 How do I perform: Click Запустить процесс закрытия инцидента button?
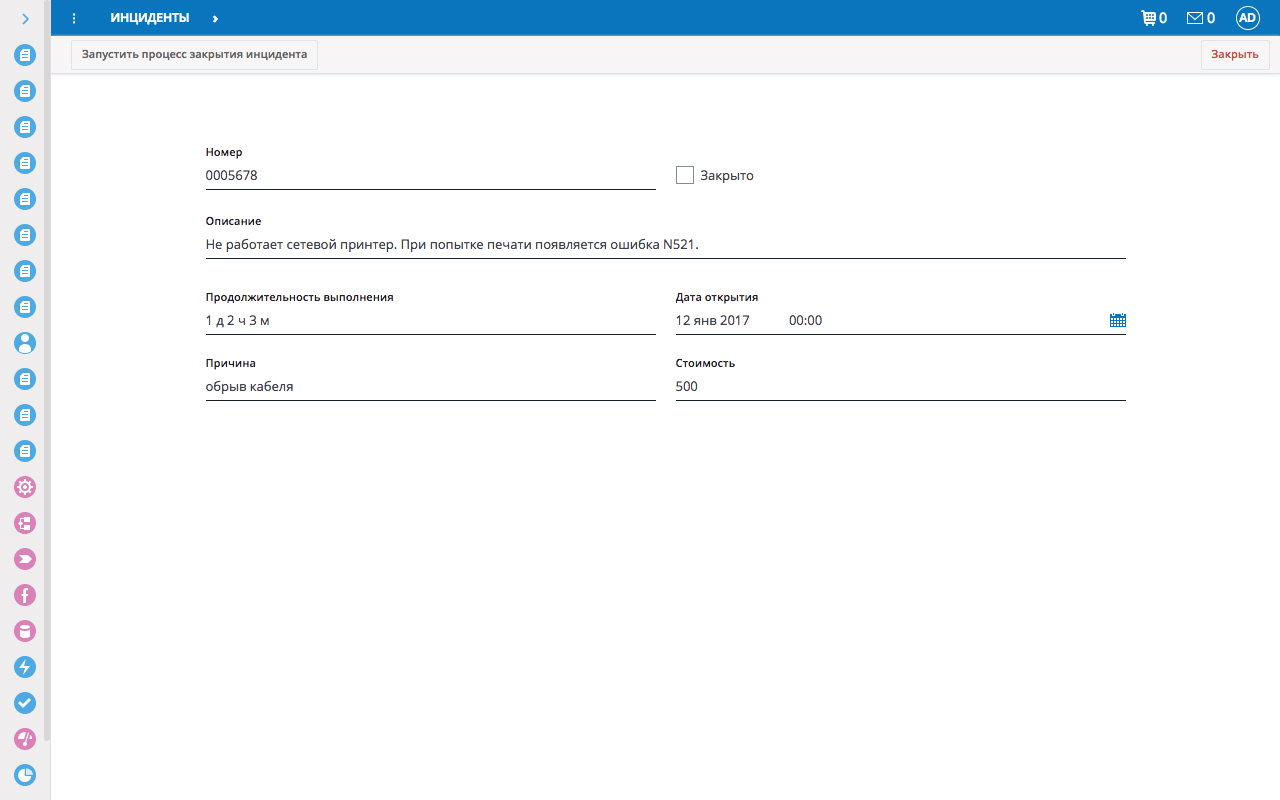point(194,55)
